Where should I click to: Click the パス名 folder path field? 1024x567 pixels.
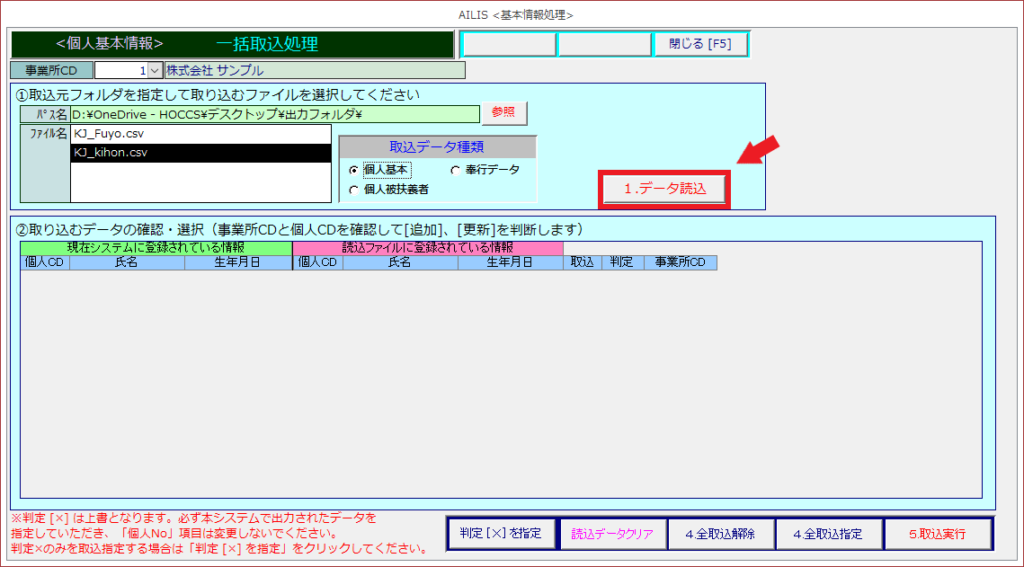click(274, 114)
